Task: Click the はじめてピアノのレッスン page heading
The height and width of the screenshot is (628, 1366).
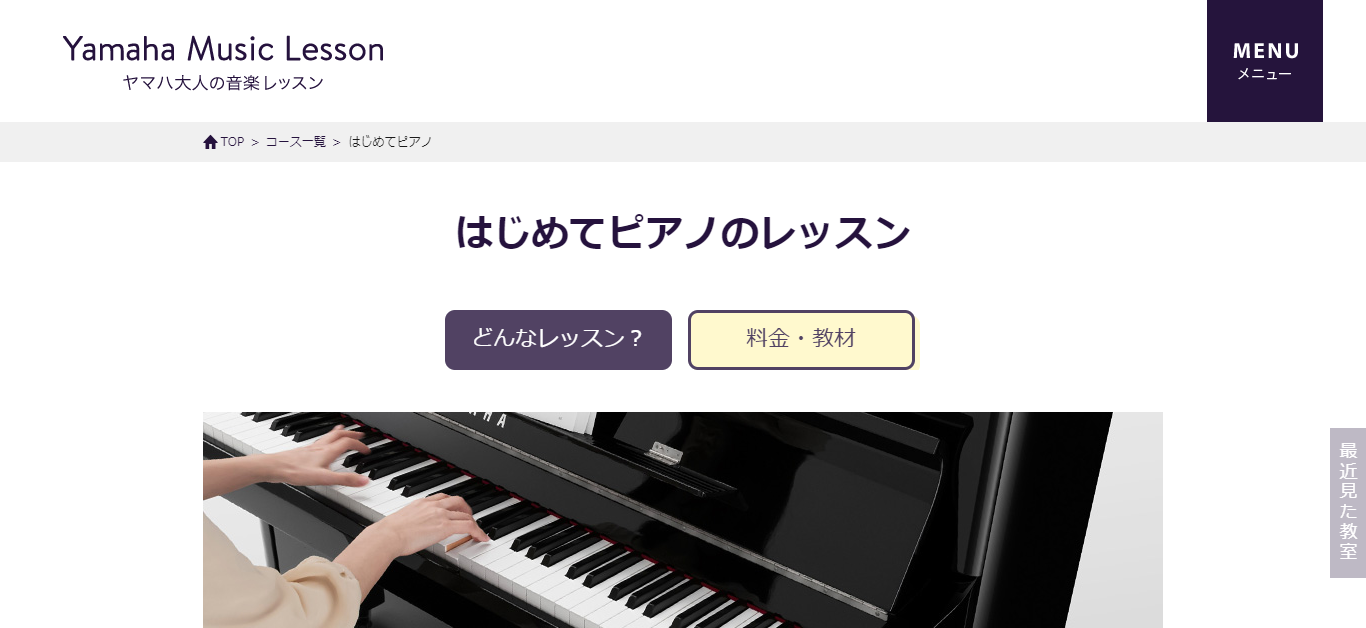Action: [683, 233]
